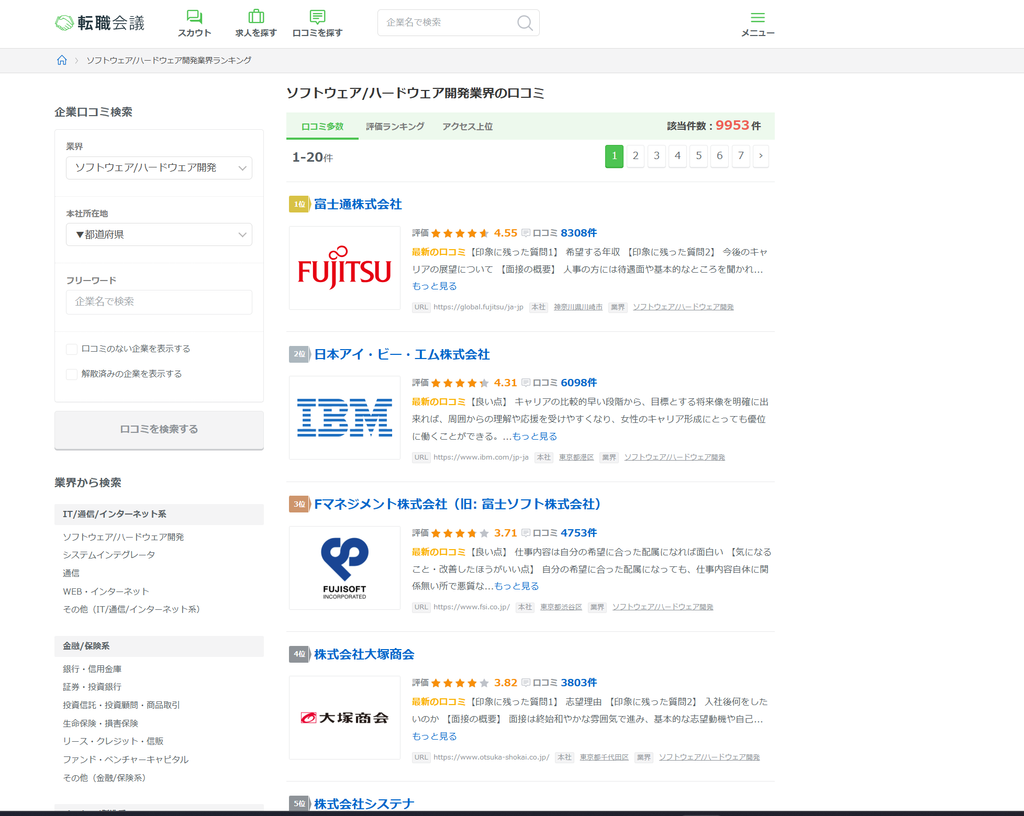Open the 業界 industry dropdown

point(159,168)
